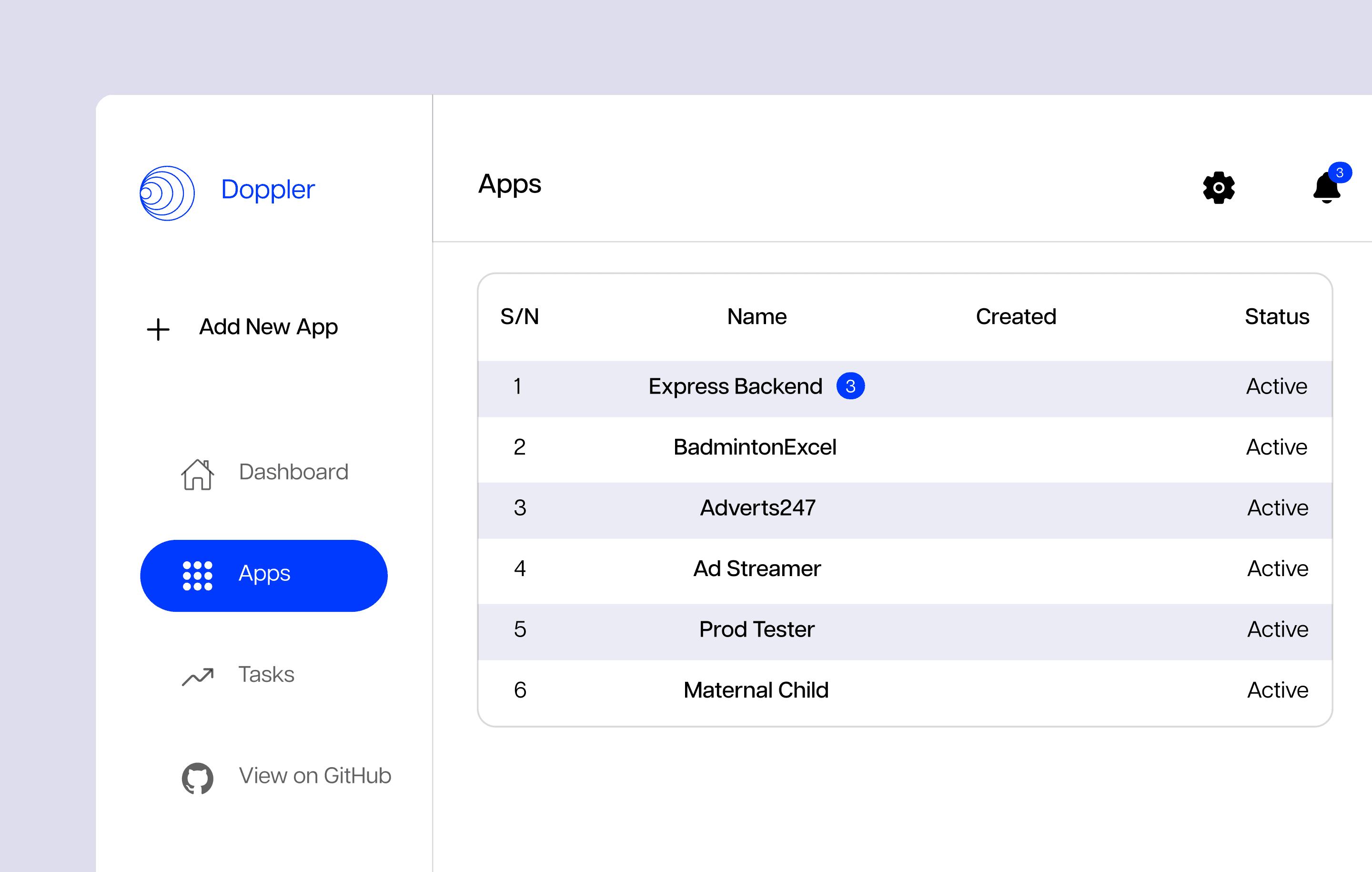Image resolution: width=1372 pixels, height=872 pixels.
Task: Follow the View on GitHub link
Action: click(314, 776)
